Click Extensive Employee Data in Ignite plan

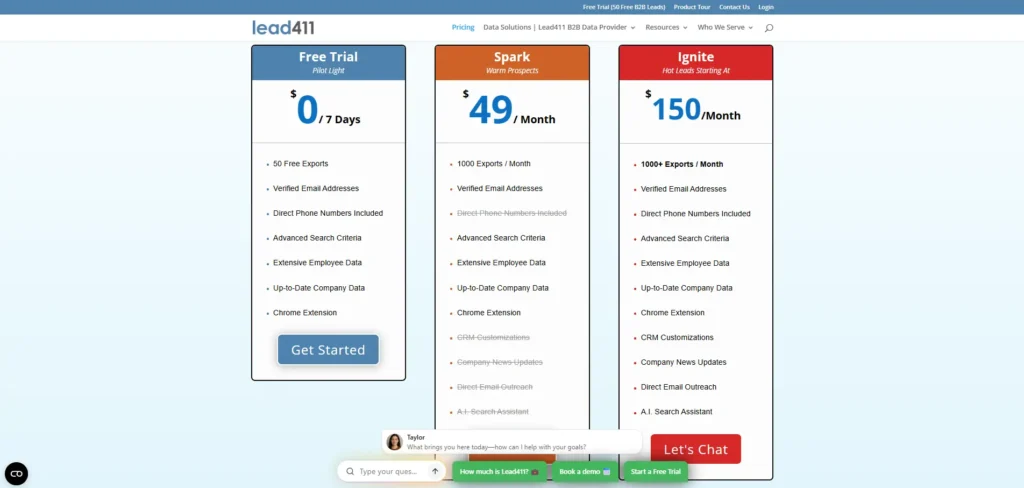685,263
